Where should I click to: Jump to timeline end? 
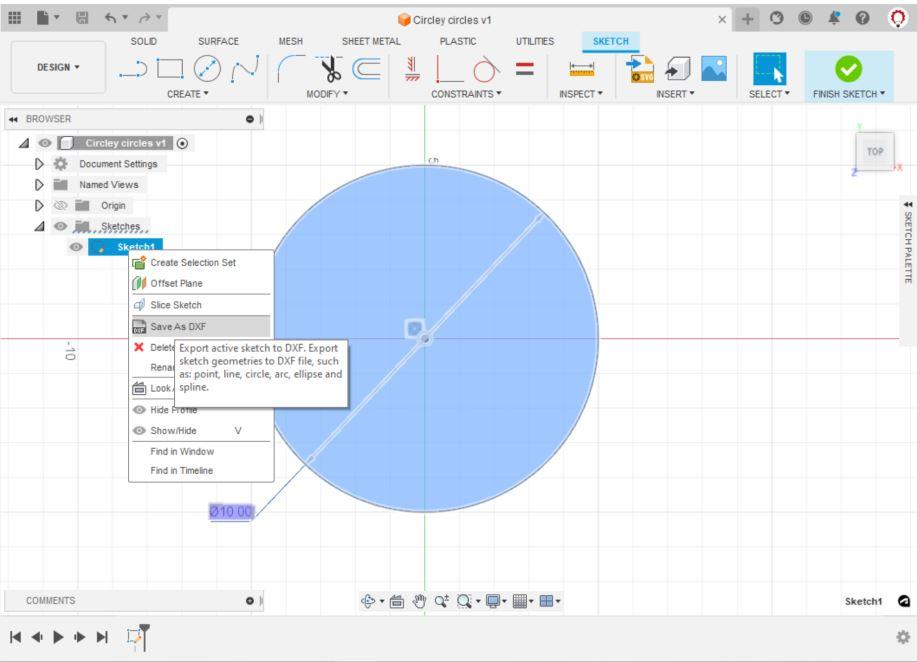click(102, 636)
